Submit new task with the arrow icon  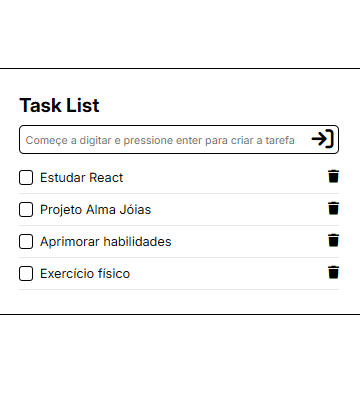(x=323, y=139)
